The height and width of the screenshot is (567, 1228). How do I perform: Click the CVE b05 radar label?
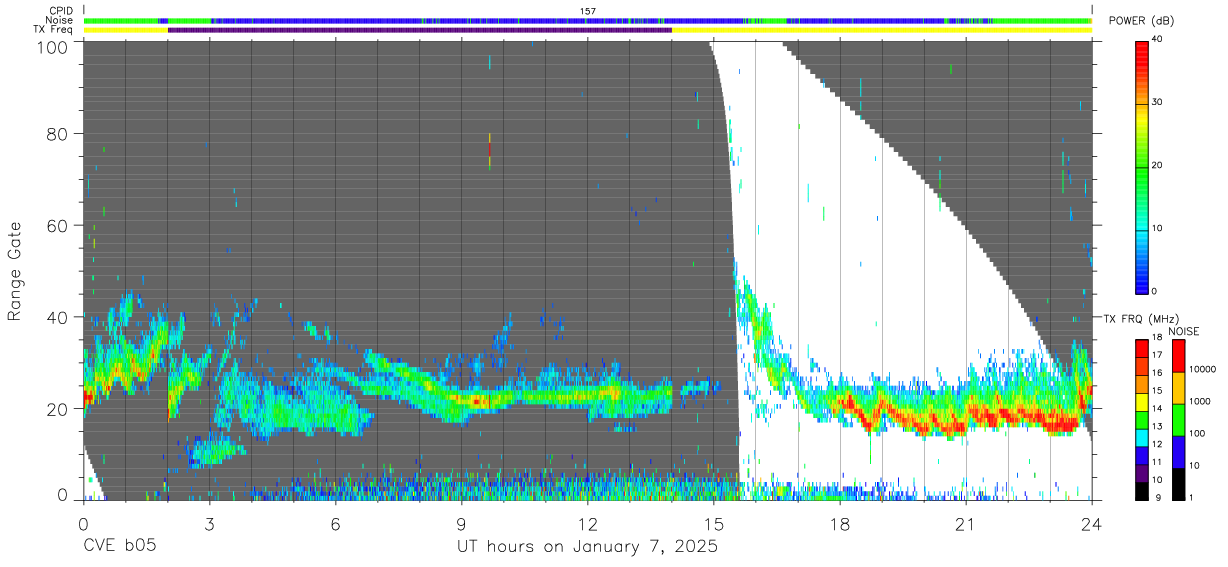119,547
